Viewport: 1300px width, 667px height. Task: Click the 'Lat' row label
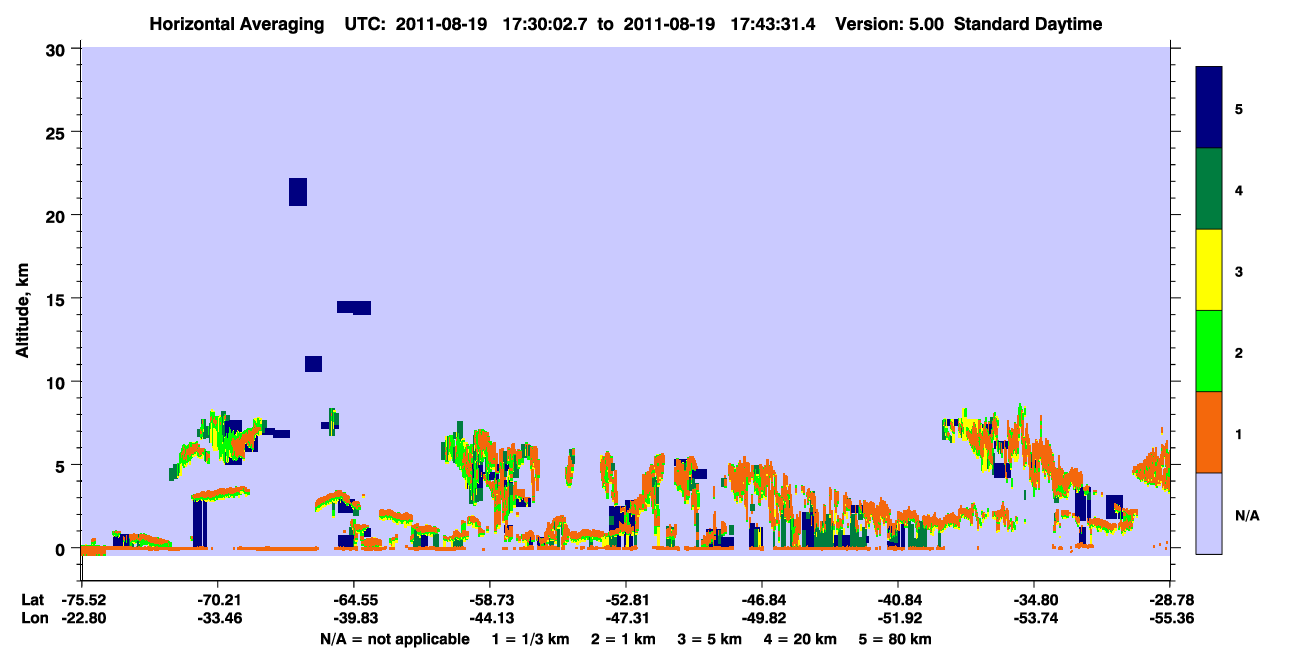(33, 600)
